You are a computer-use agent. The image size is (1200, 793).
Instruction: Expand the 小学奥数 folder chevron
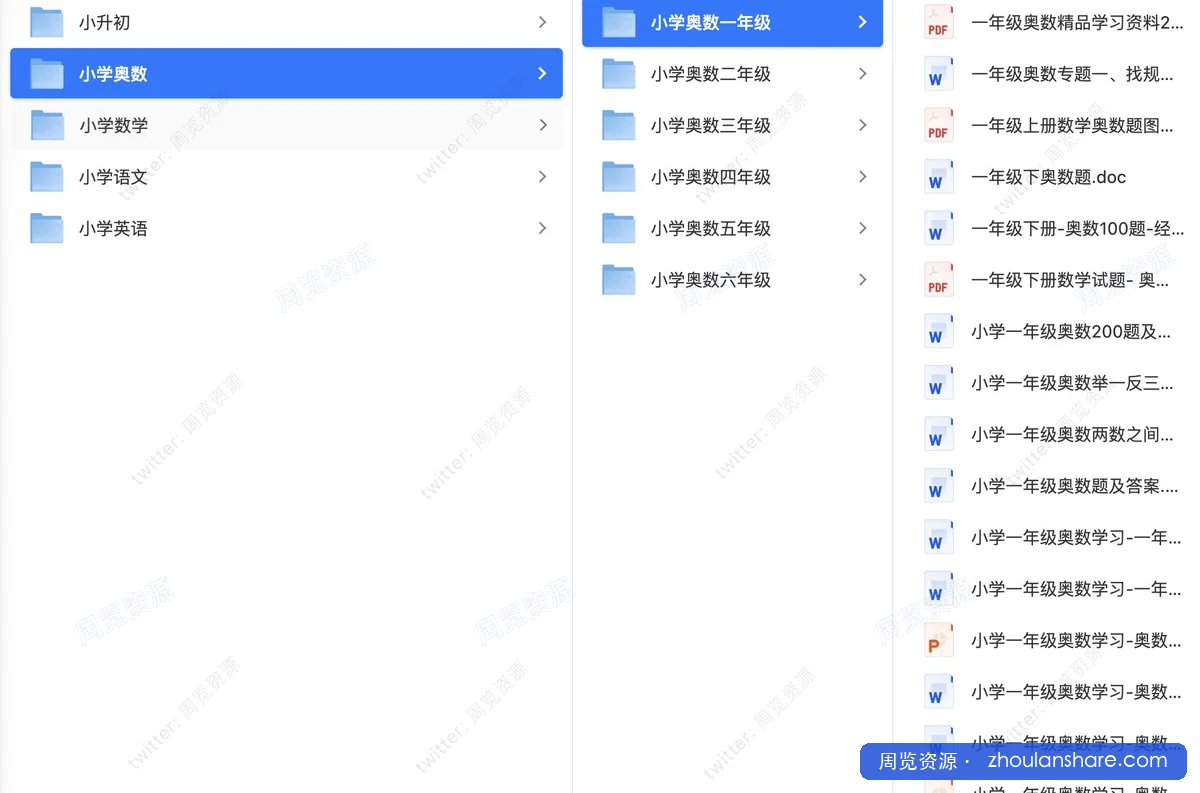542,73
